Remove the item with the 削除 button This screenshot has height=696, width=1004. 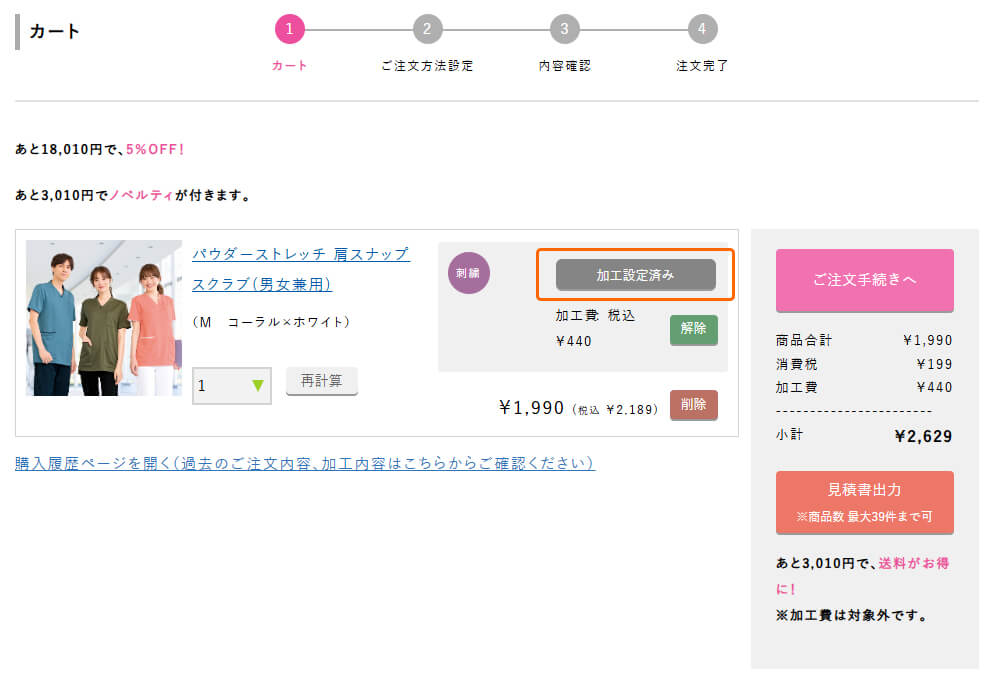(693, 405)
